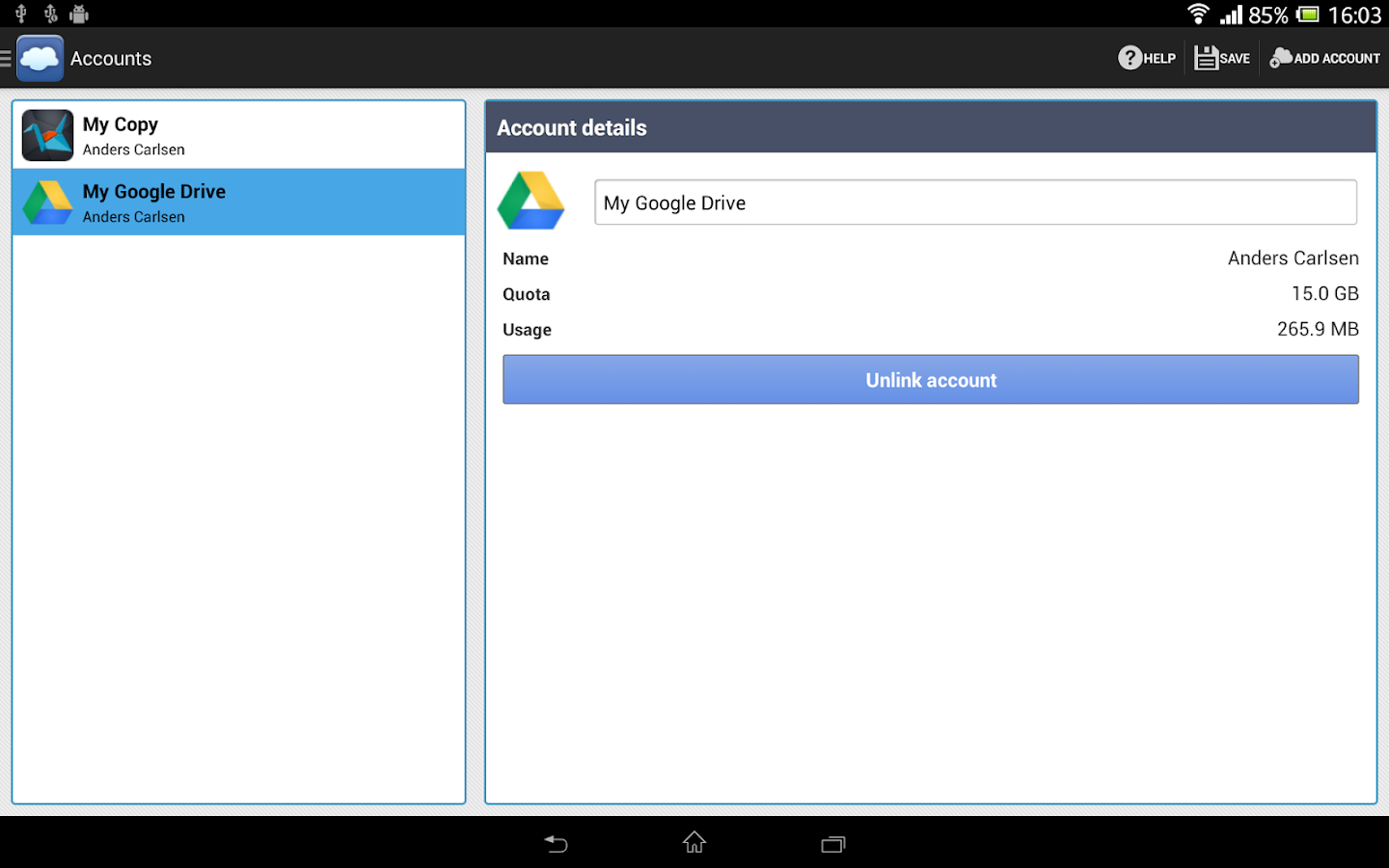Image resolution: width=1389 pixels, height=868 pixels.
Task: Open the Help button
Action: [1147, 58]
